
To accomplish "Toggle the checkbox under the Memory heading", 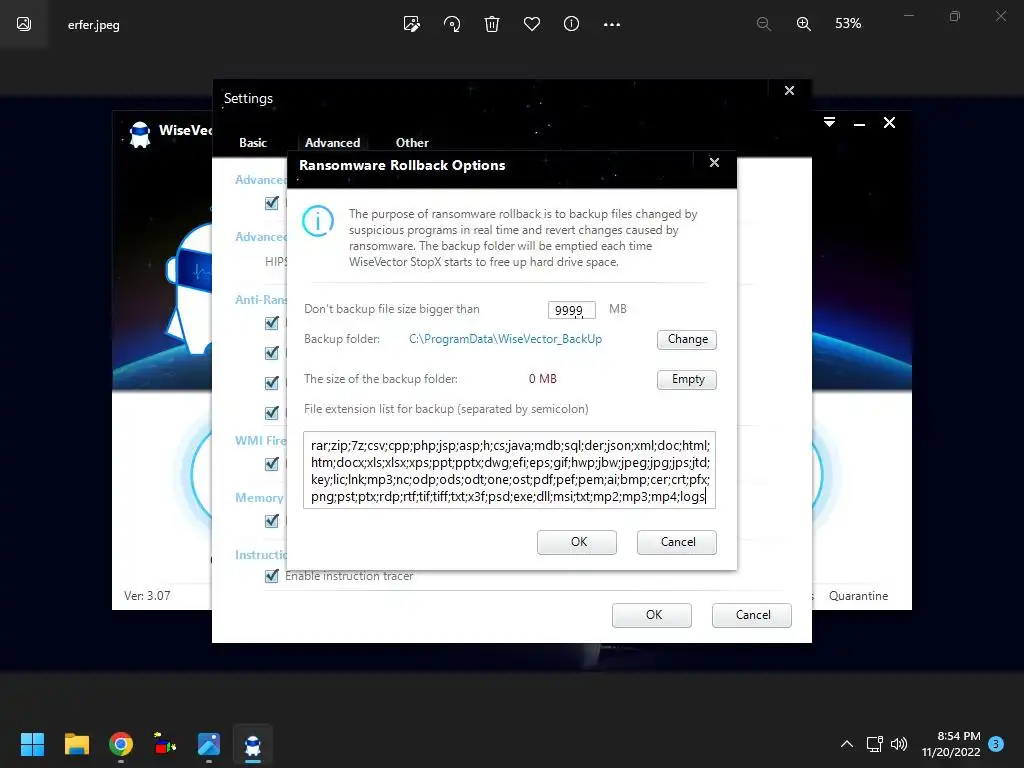I will tap(272, 521).
